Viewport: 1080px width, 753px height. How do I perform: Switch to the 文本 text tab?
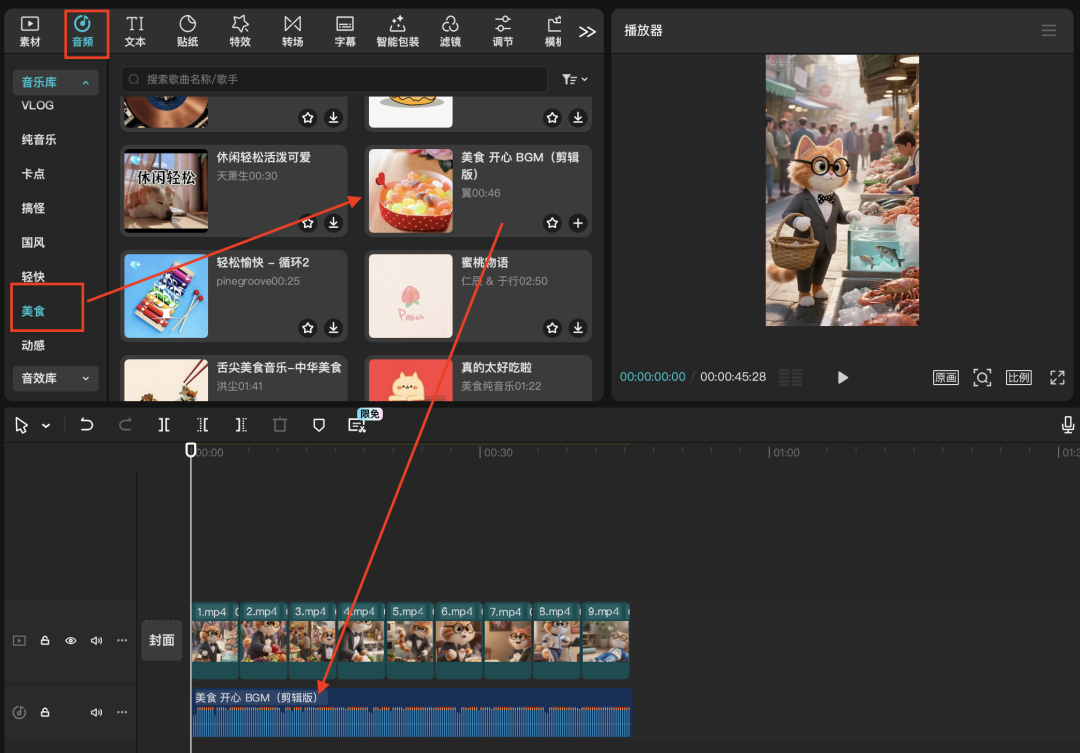[x=135, y=30]
